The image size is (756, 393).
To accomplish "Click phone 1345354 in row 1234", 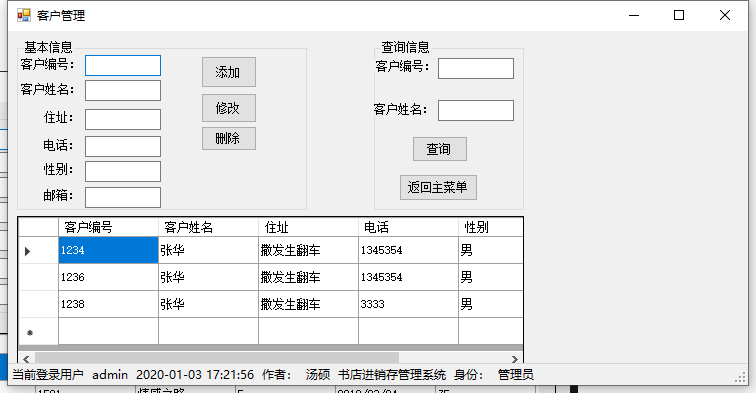I will point(408,250).
